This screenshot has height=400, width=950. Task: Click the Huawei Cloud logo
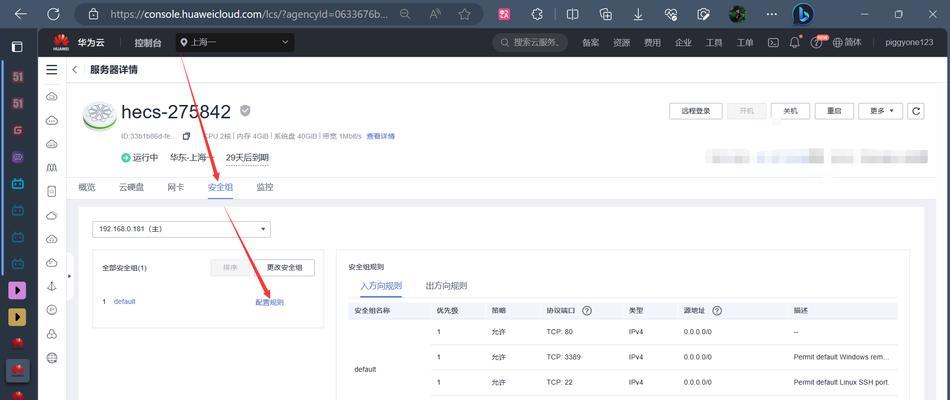[61, 42]
